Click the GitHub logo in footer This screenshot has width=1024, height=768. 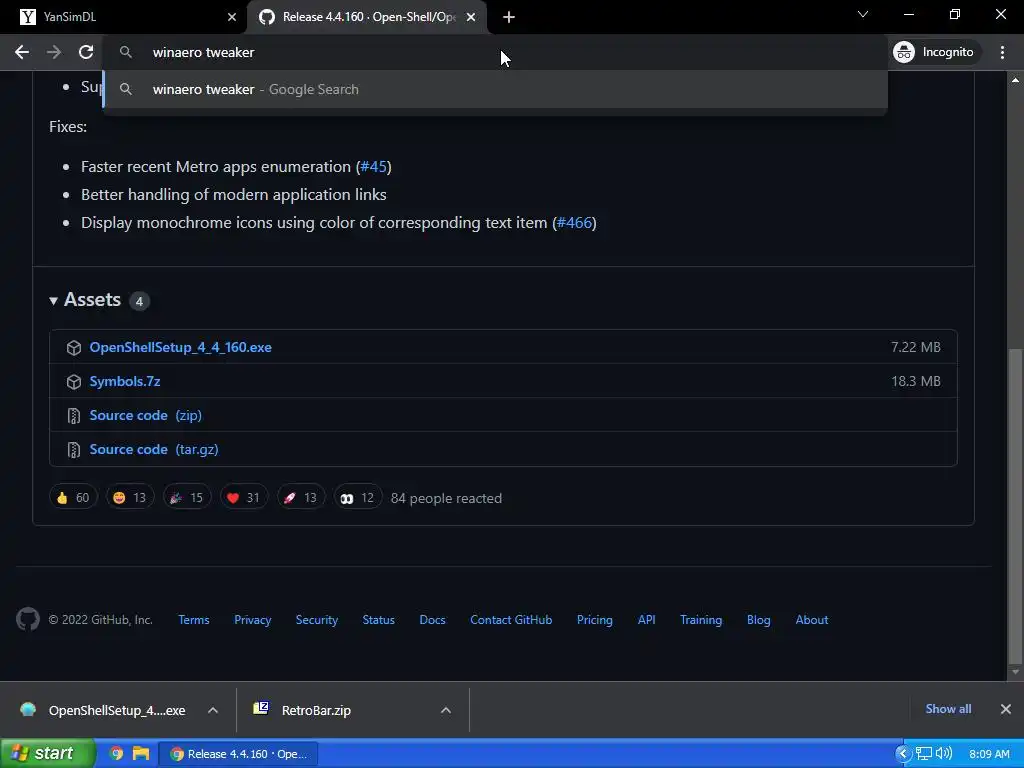pyautogui.click(x=28, y=619)
